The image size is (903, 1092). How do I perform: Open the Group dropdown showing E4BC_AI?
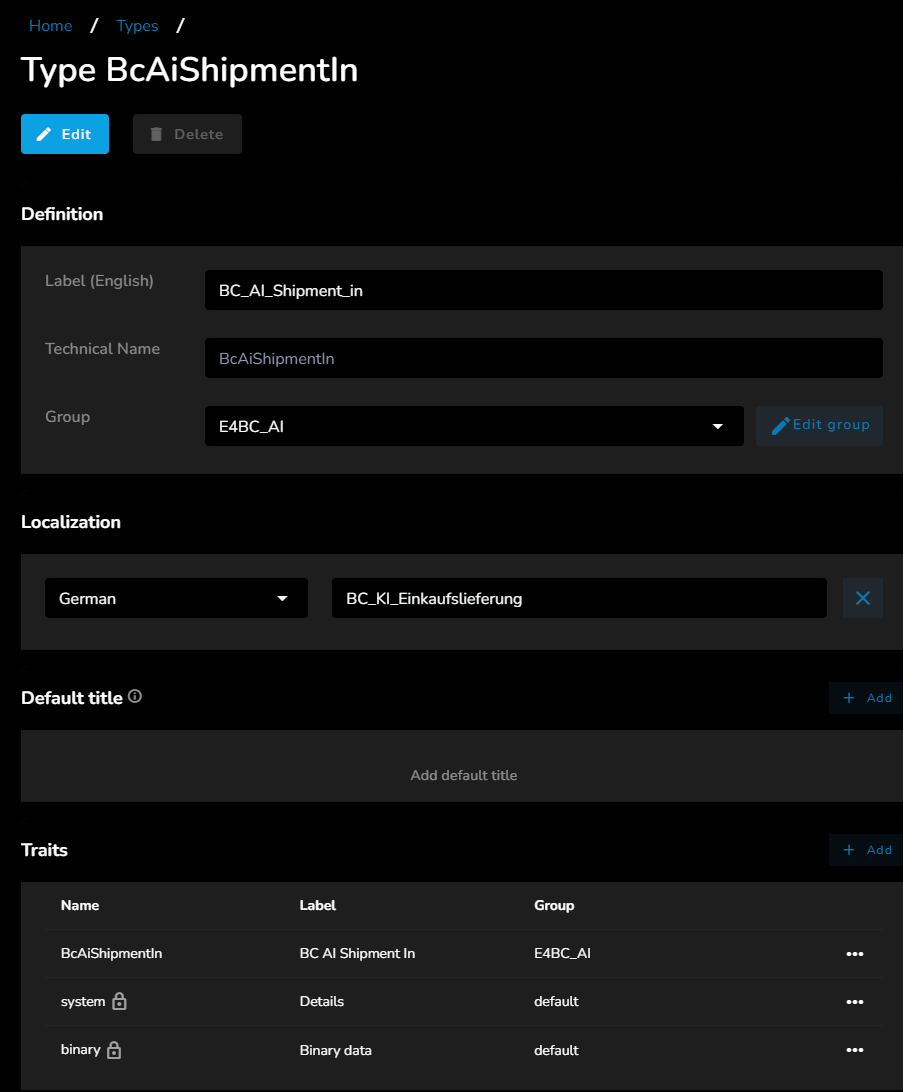point(474,426)
